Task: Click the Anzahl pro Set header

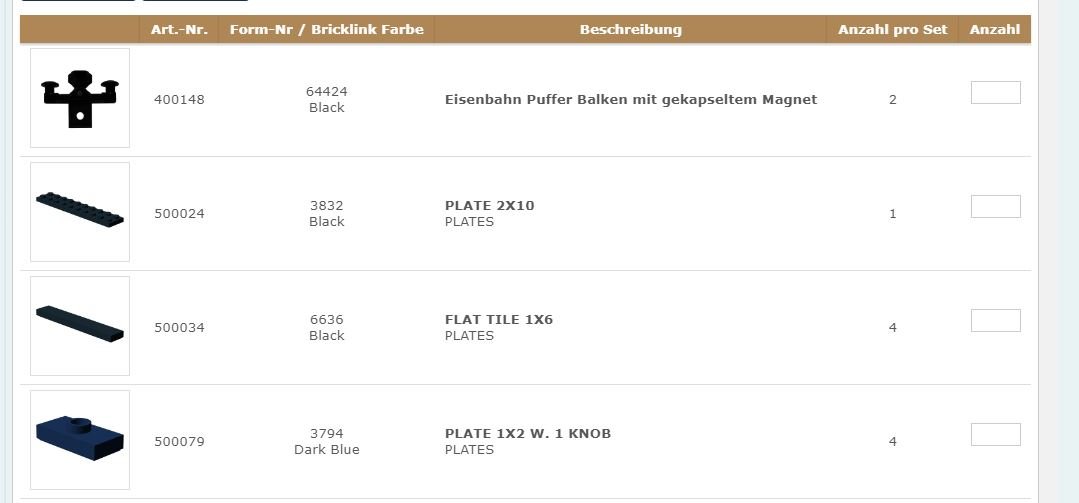Action: point(892,29)
